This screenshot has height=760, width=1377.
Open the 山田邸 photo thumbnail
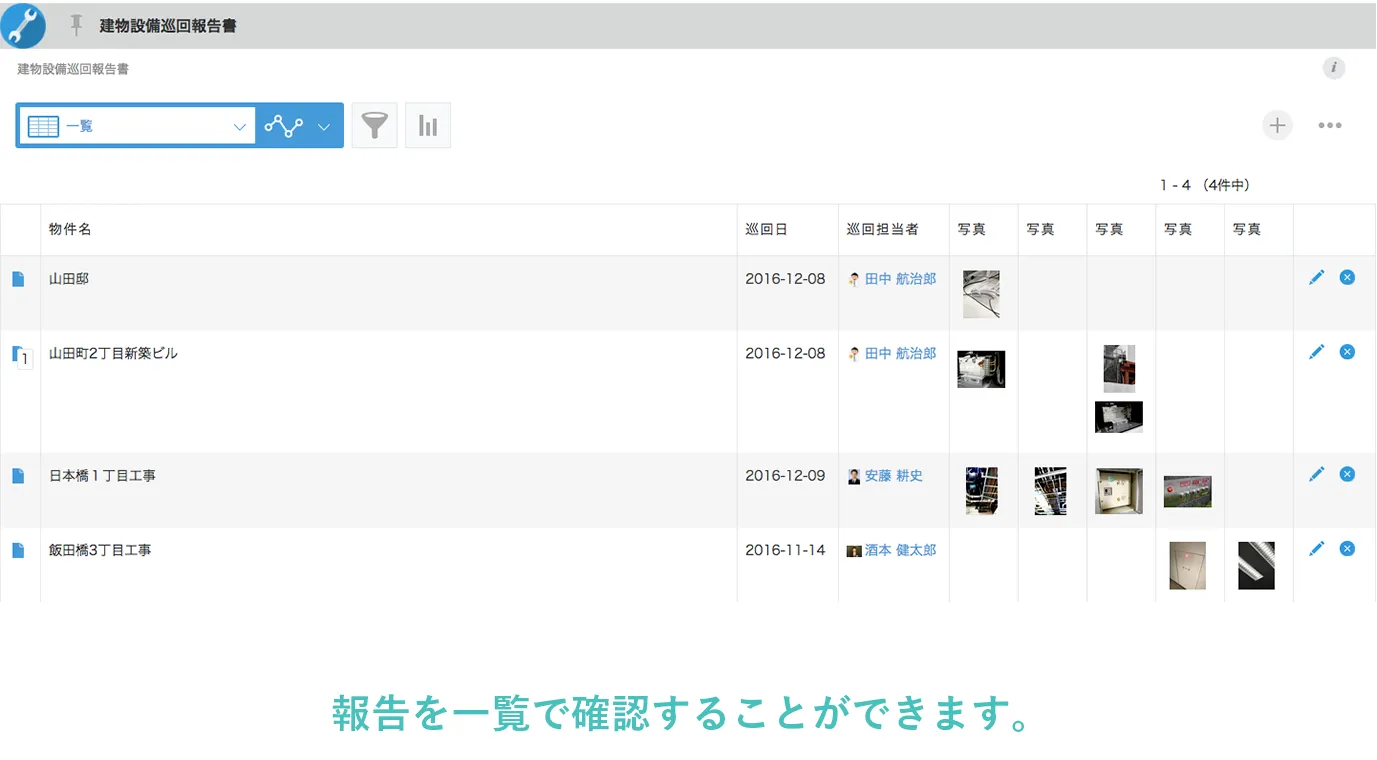[981, 294]
